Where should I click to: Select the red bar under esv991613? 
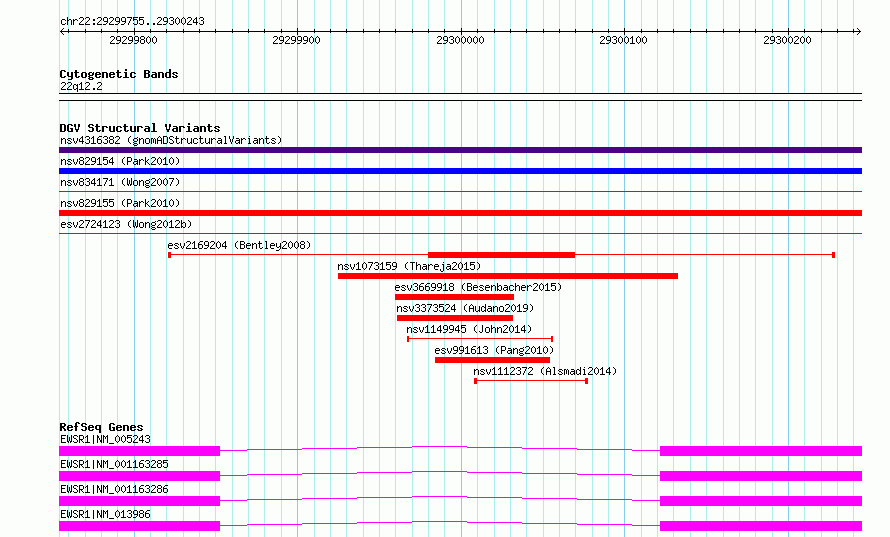492,360
